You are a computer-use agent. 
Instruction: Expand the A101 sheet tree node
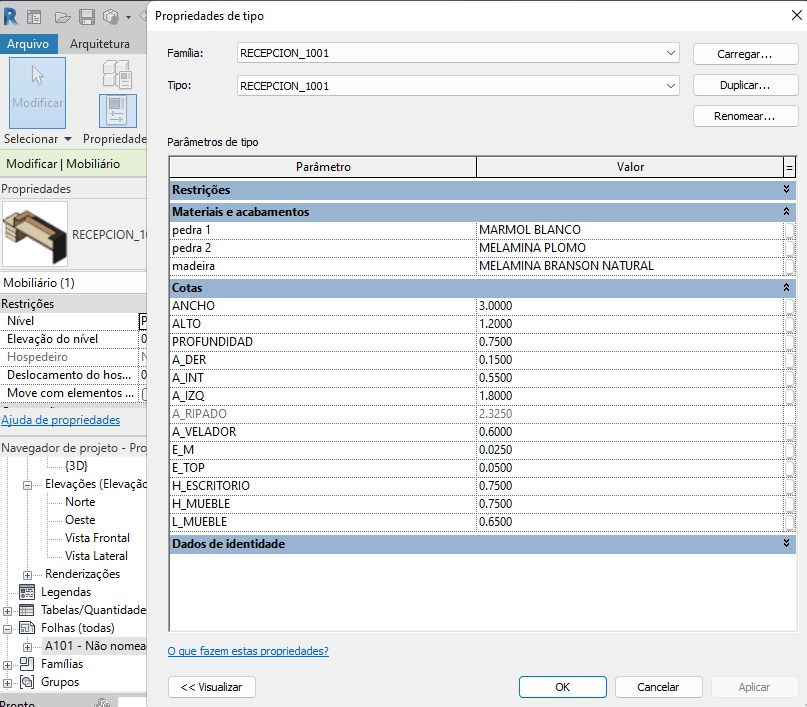[x=27, y=647]
